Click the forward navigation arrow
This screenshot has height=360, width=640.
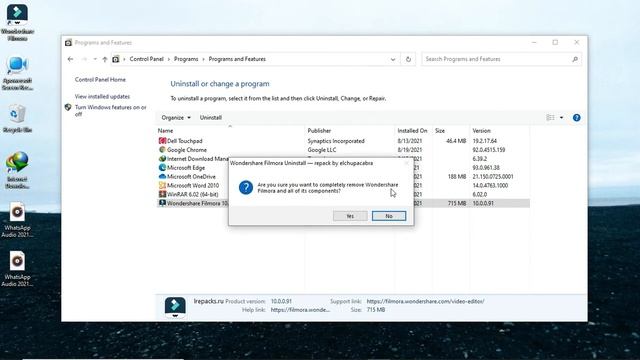point(84,59)
